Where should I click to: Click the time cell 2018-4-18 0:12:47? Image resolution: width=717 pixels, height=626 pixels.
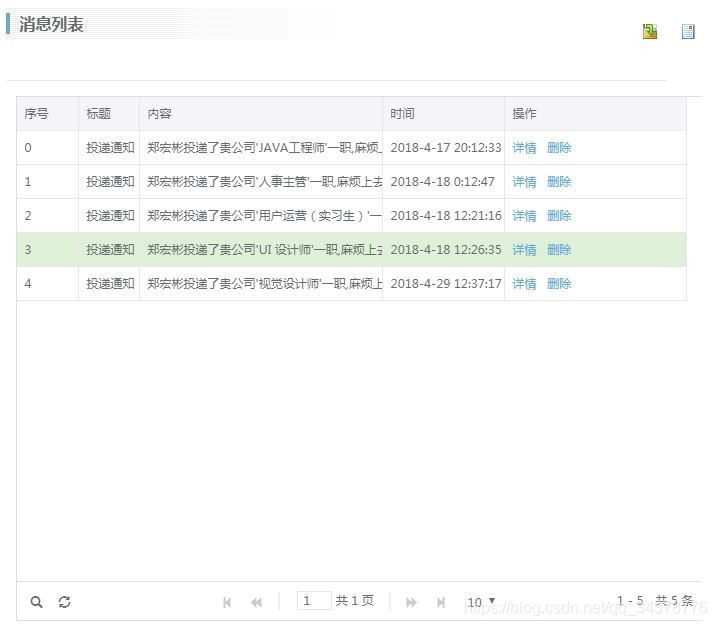click(x=442, y=182)
